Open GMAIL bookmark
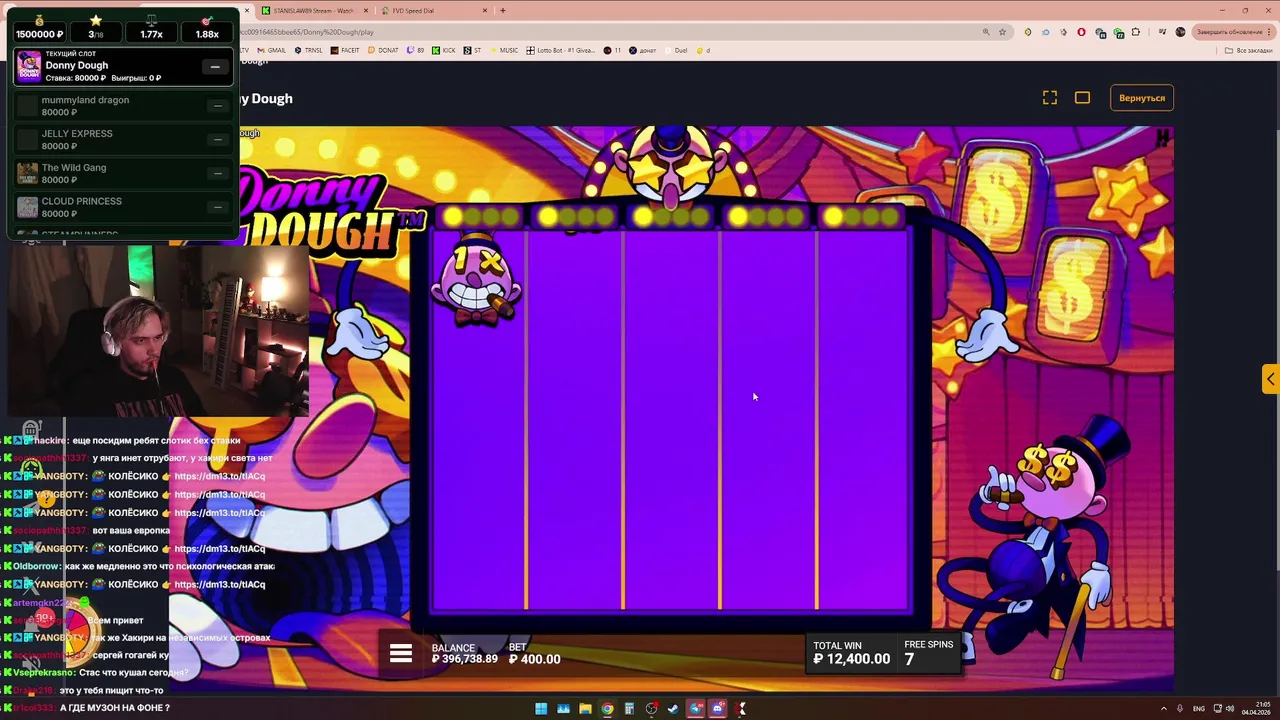 [x=272, y=50]
